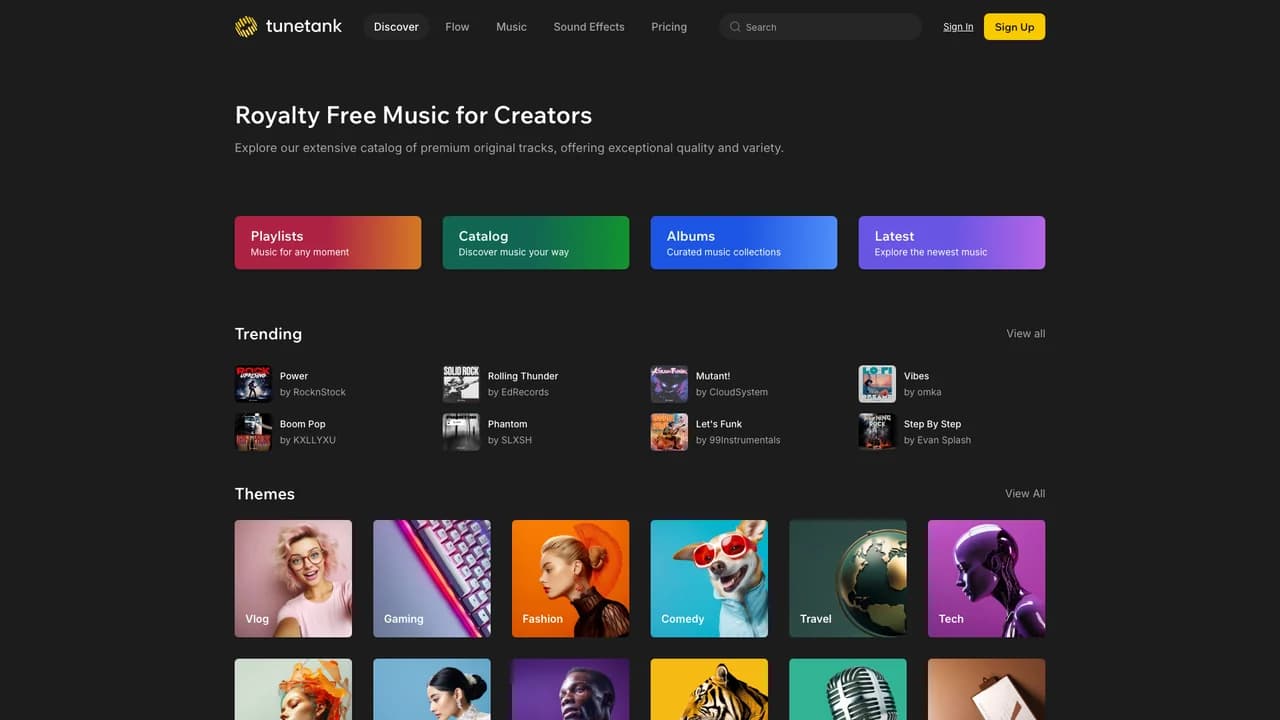Open the Vlog theme tile
Viewport: 1280px width, 720px height.
pyautogui.click(x=293, y=579)
